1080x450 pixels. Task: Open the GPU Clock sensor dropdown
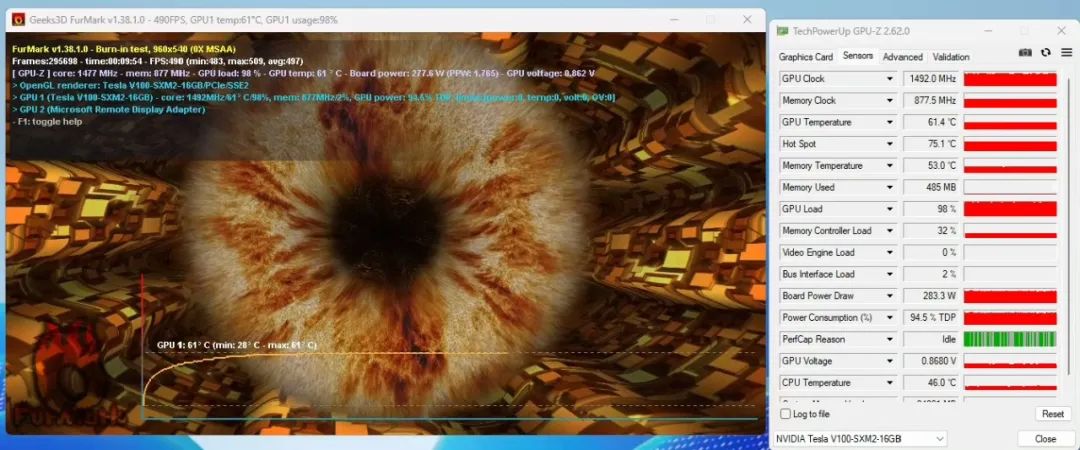890,79
